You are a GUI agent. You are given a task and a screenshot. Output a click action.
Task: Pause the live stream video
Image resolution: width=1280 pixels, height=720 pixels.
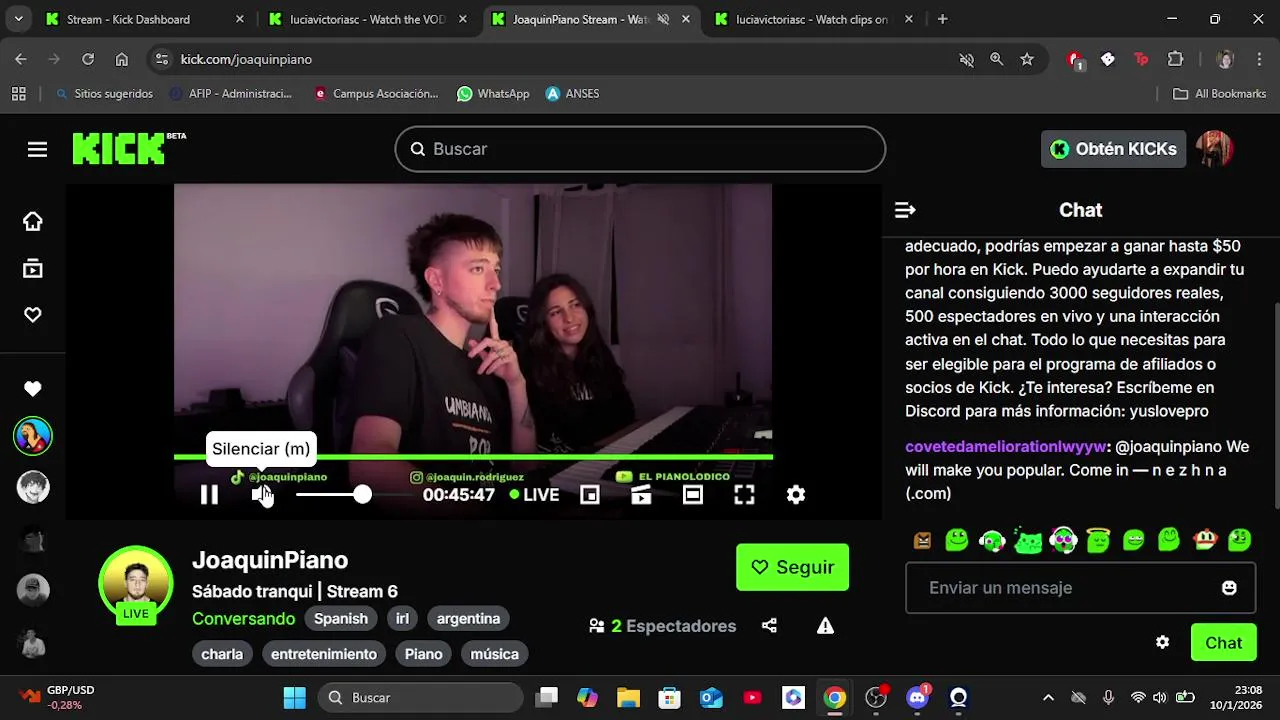209,494
